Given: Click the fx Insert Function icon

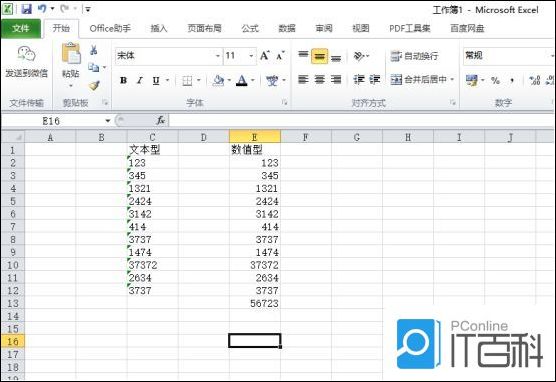Looking at the screenshot, I should [161, 121].
